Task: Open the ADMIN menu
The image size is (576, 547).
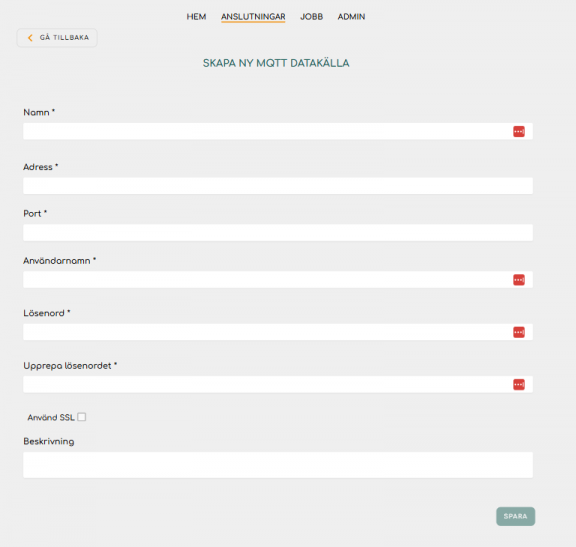Action: coord(351,17)
